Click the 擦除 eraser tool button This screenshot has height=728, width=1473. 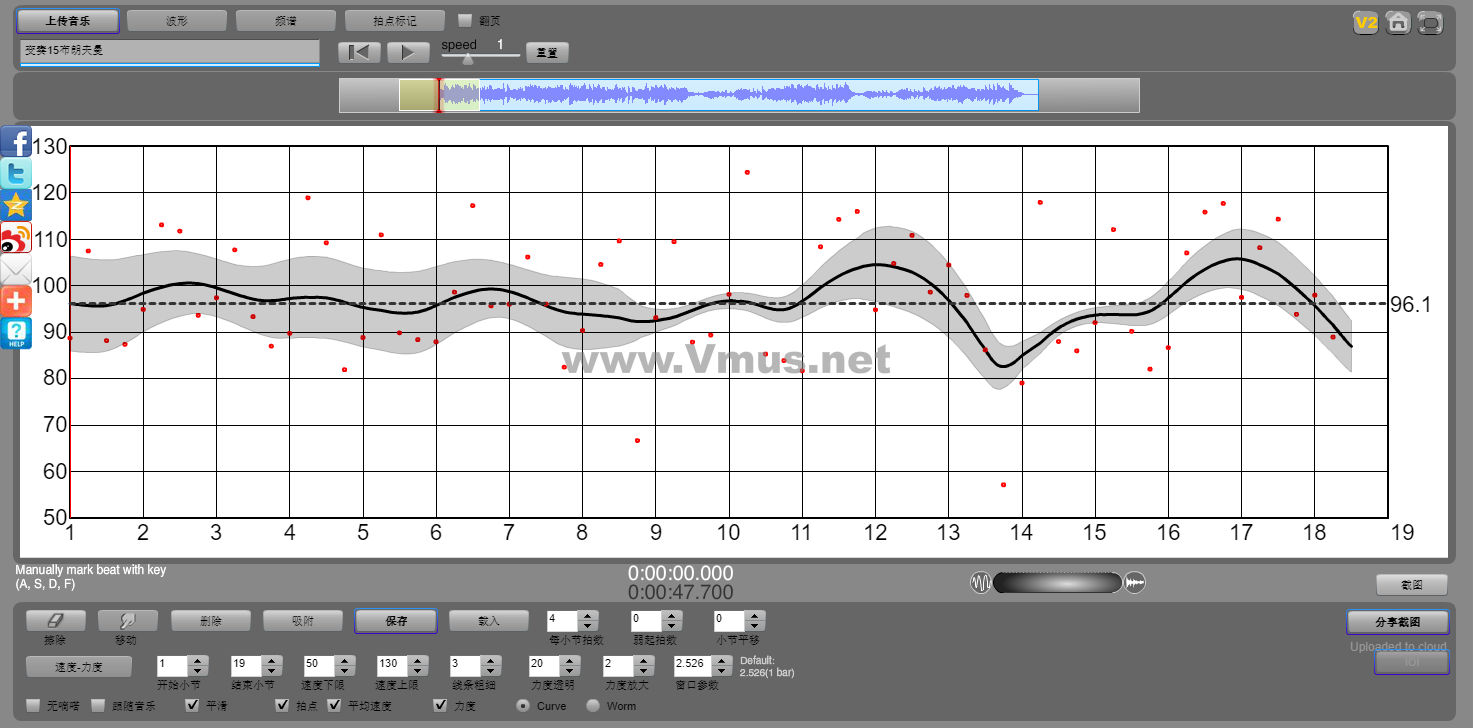point(55,621)
